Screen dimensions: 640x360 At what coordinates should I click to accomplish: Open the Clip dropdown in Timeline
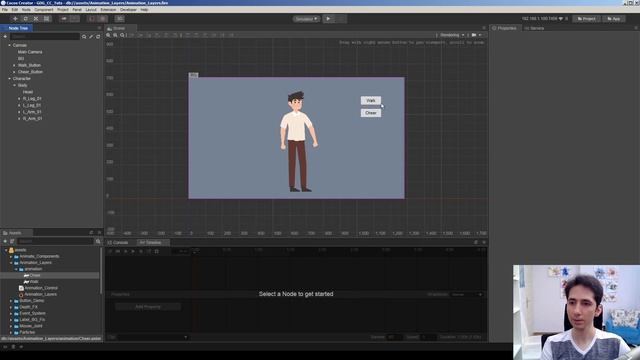(x=153, y=337)
